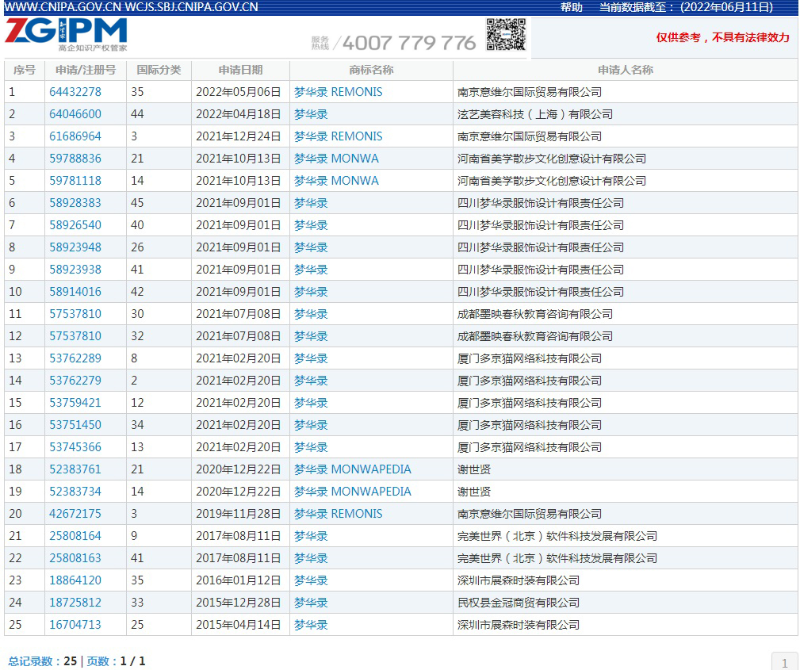
Task: Open application number 58928383
Action: (75, 203)
